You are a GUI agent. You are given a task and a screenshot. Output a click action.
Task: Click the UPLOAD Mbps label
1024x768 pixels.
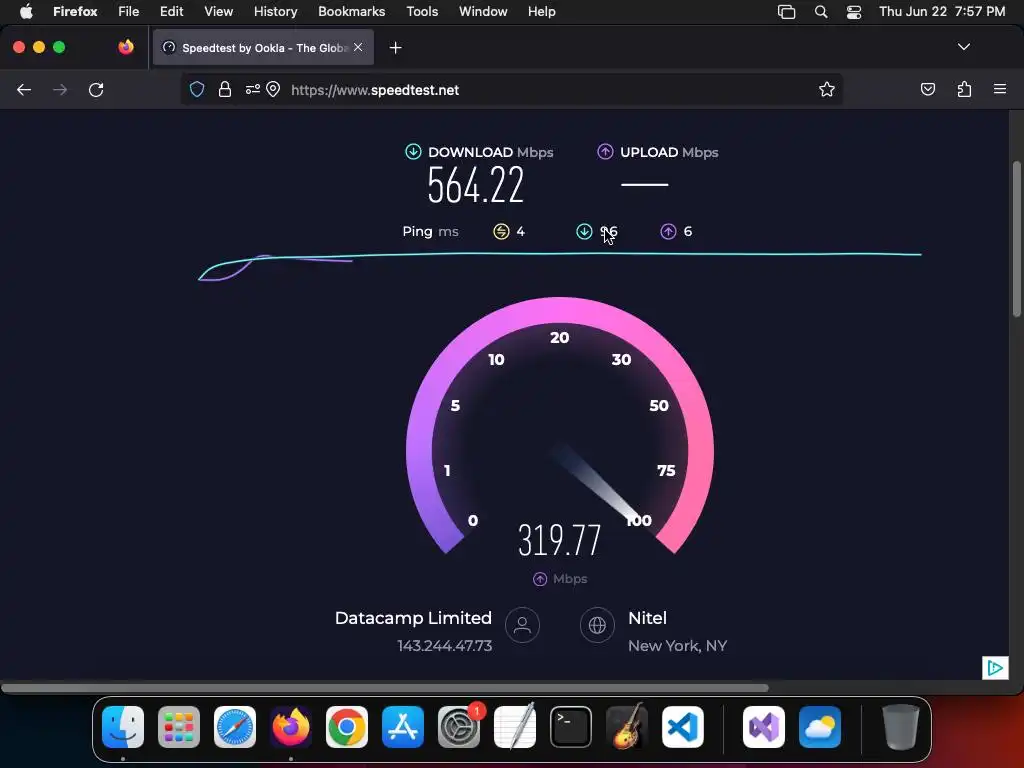click(669, 152)
